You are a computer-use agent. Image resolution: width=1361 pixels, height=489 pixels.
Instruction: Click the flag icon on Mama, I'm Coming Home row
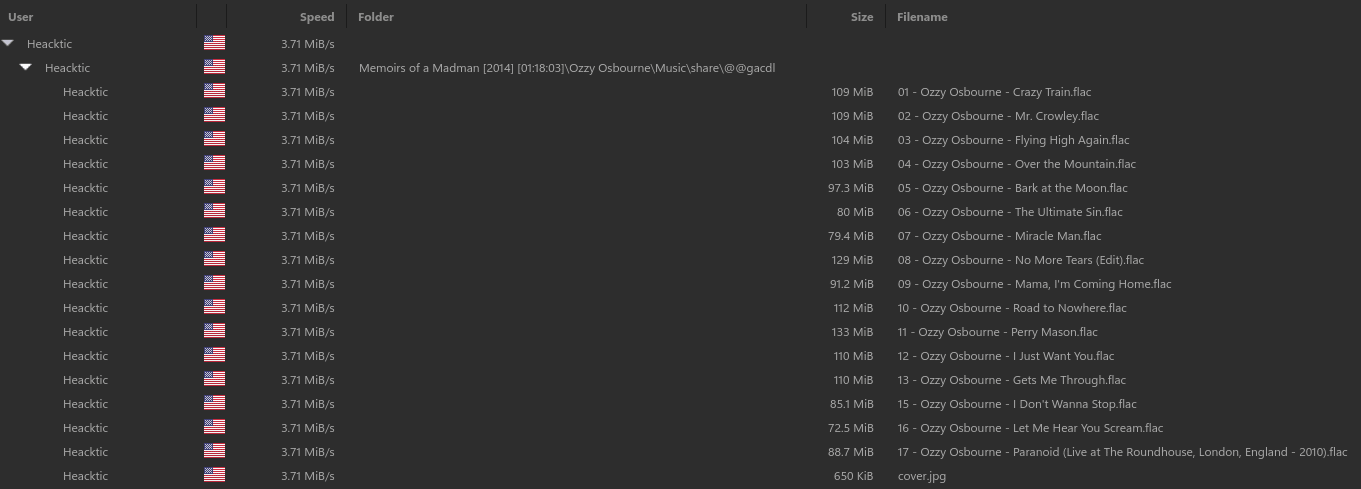pos(214,283)
